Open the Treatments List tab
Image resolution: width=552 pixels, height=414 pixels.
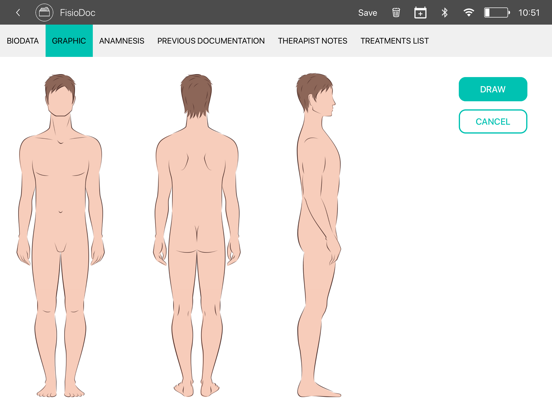pos(394,41)
